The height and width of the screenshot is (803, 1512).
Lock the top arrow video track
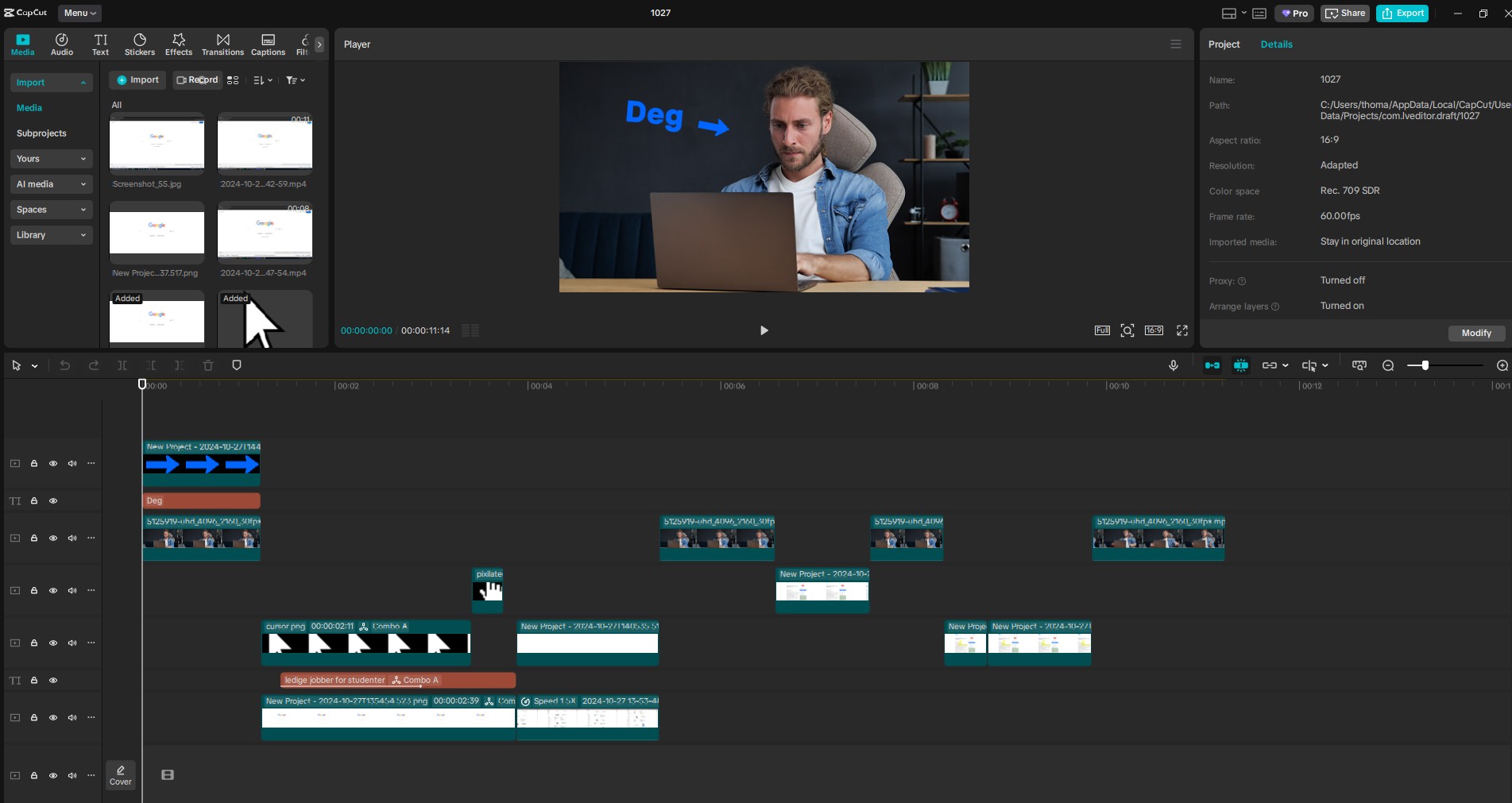(x=34, y=464)
